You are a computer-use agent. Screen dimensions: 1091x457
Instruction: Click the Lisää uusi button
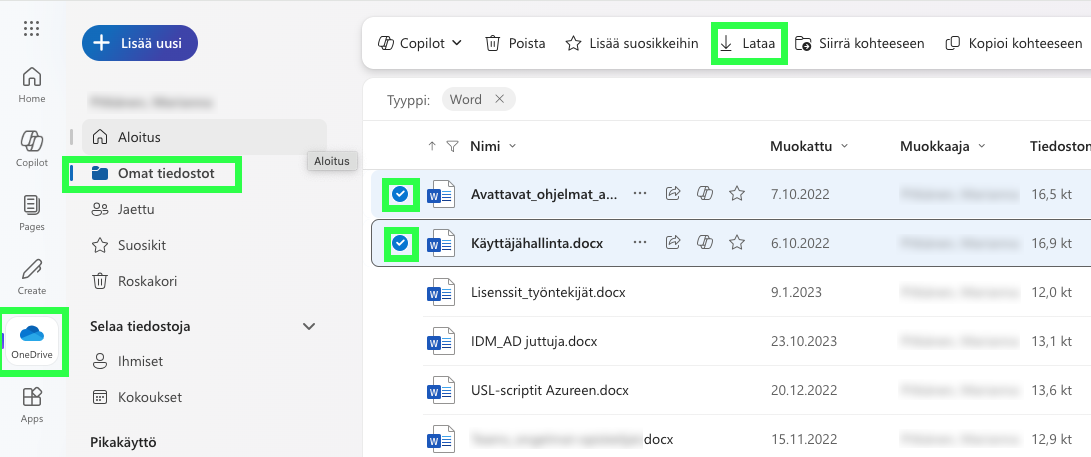pyautogui.click(x=140, y=43)
